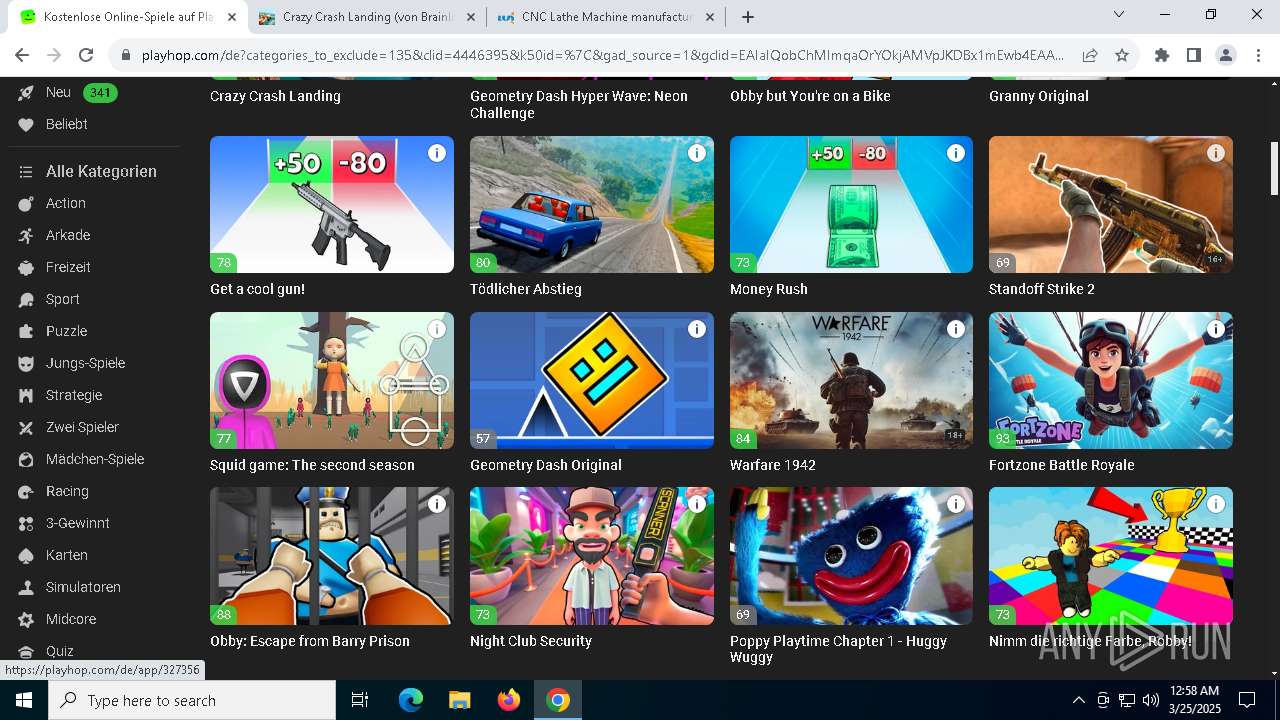The height and width of the screenshot is (720, 1280).
Task: Click the heart icon beside Beliebt
Action: [x=26, y=125]
